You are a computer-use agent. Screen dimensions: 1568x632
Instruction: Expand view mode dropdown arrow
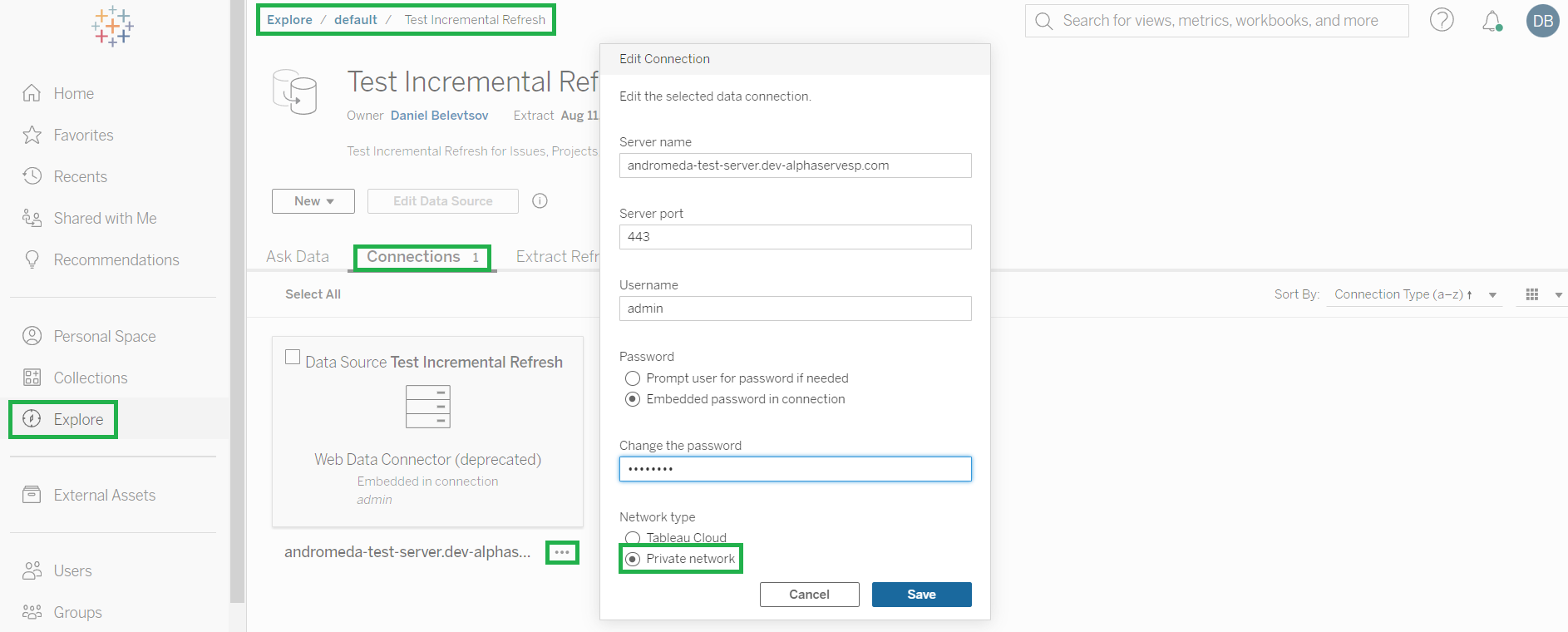coord(1559,295)
